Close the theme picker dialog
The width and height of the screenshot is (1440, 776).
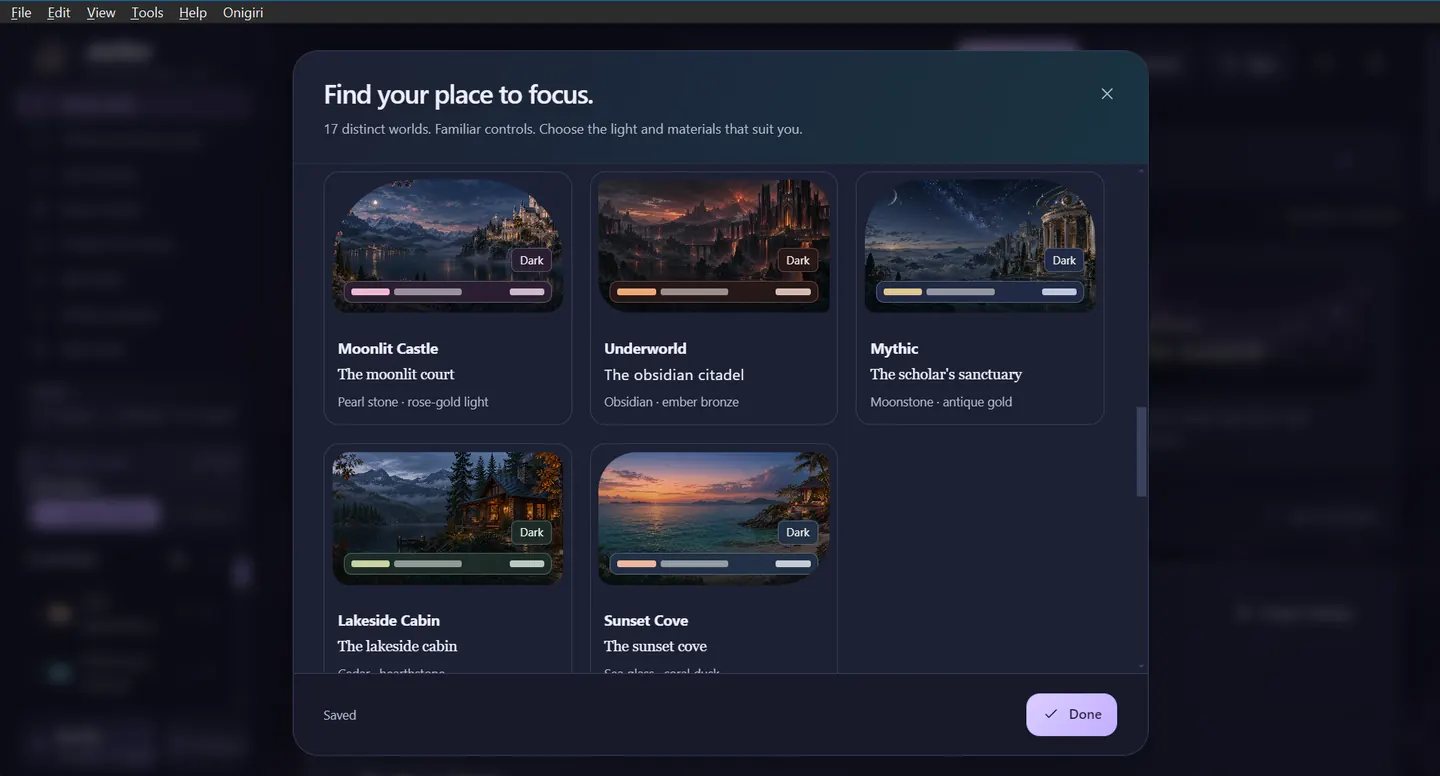click(1107, 94)
